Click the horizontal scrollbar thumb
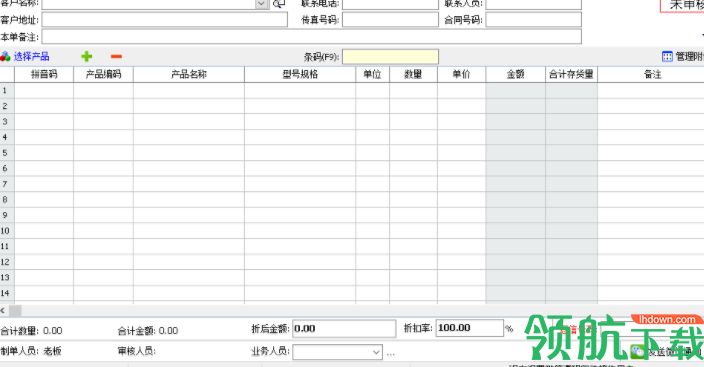The image size is (704, 367). 15,310
